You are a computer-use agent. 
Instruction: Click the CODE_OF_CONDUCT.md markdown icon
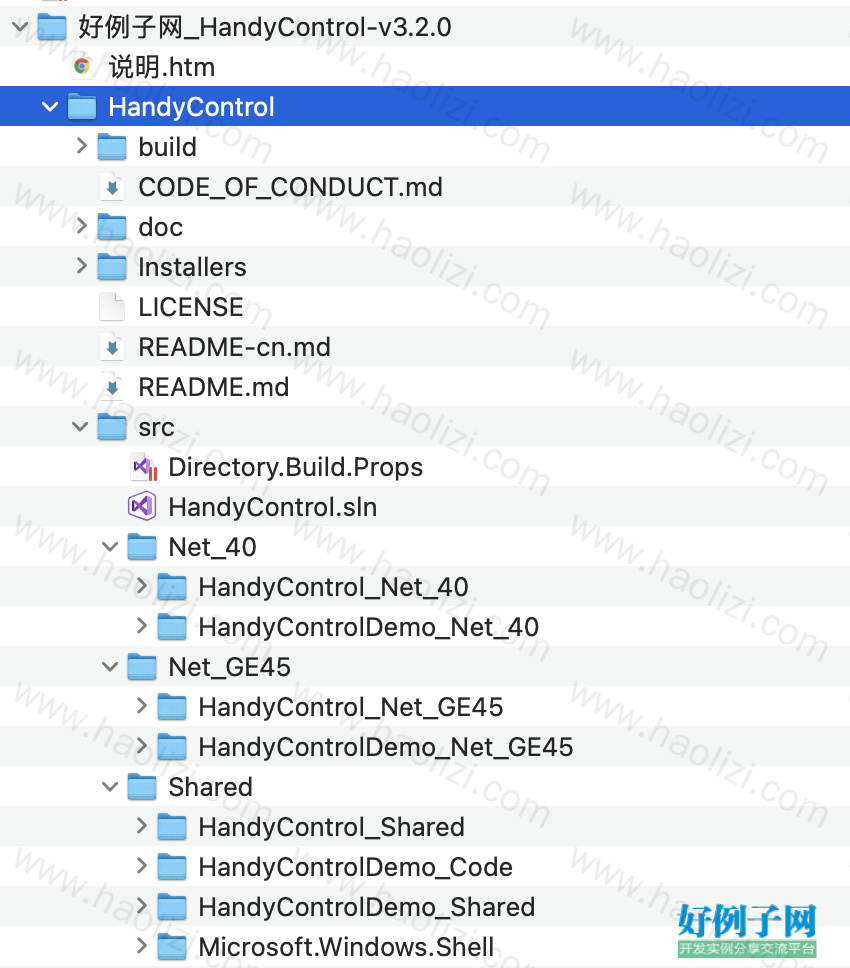(x=112, y=186)
